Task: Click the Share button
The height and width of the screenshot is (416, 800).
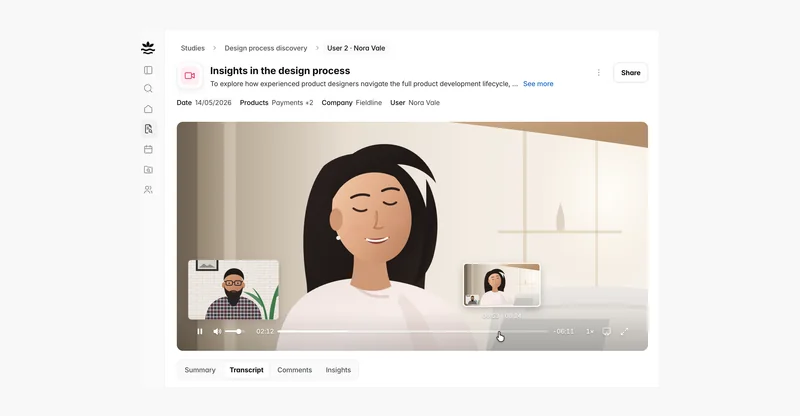Action: (631, 72)
